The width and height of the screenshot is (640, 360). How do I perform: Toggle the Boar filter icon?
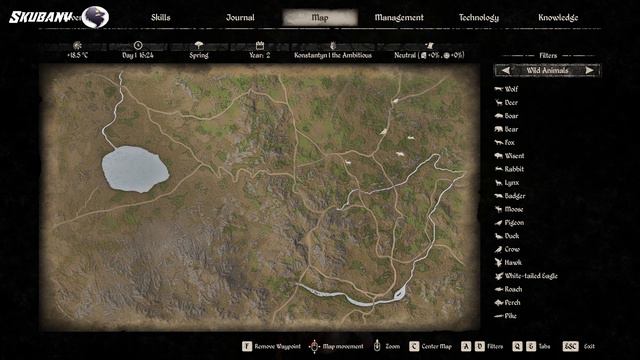coord(498,116)
